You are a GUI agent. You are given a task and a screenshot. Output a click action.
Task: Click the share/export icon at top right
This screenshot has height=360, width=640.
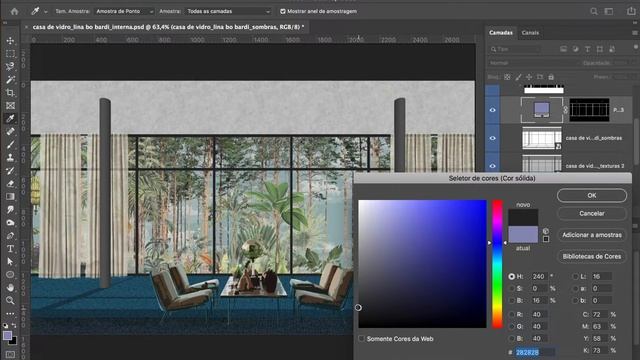(631, 11)
